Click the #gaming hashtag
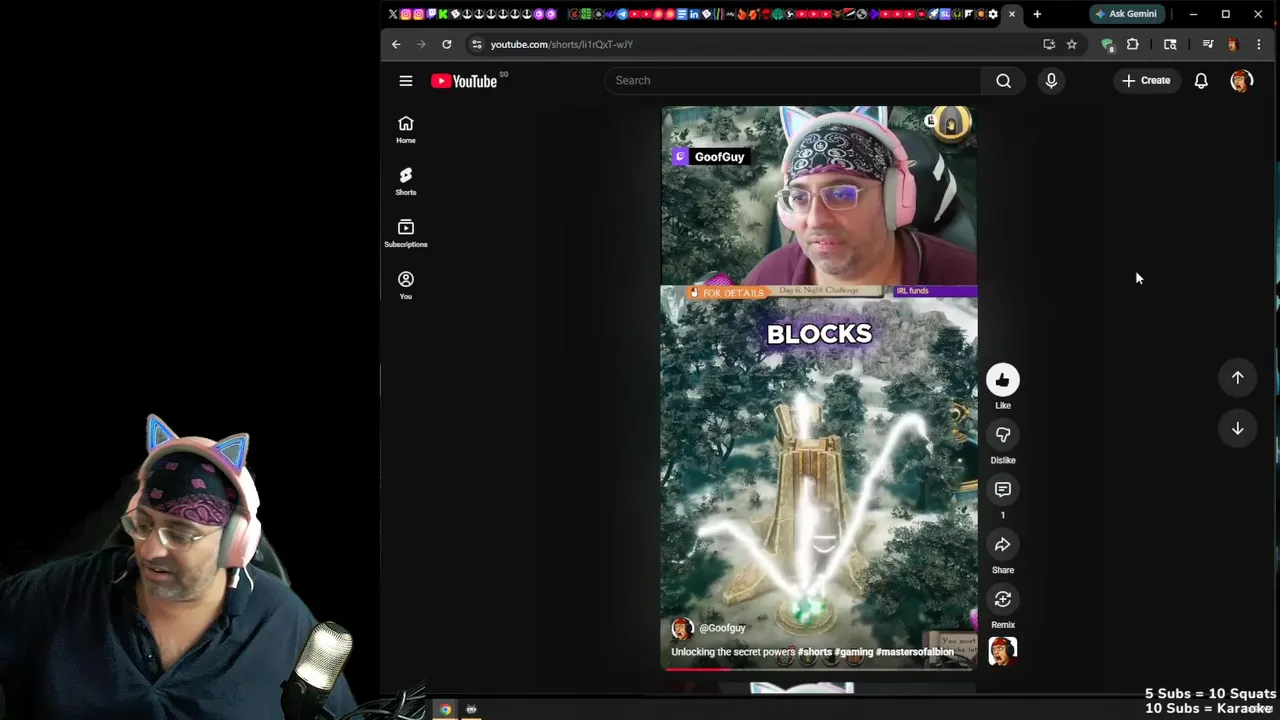This screenshot has height=720, width=1280. 854,652
